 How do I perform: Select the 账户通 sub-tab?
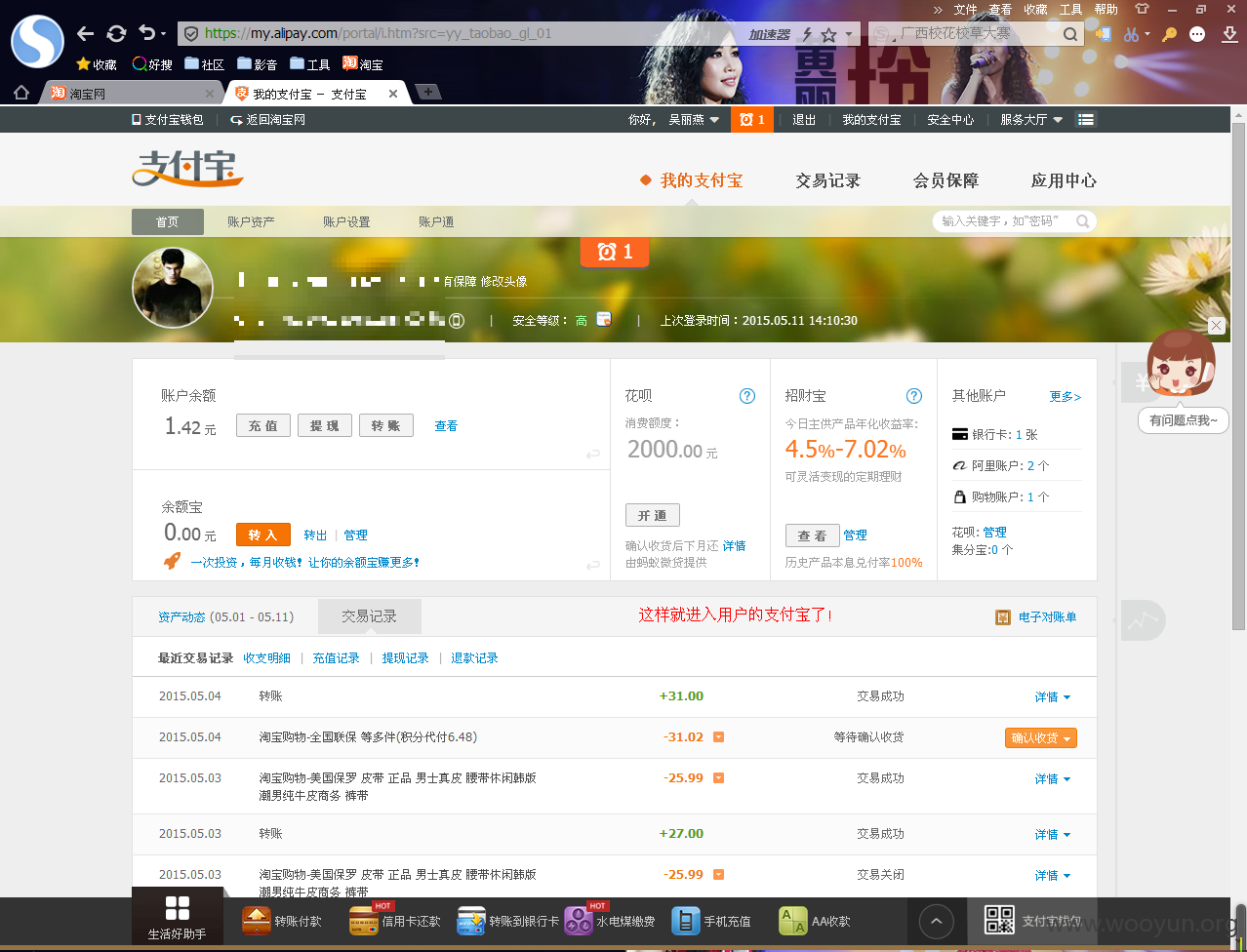click(x=436, y=221)
